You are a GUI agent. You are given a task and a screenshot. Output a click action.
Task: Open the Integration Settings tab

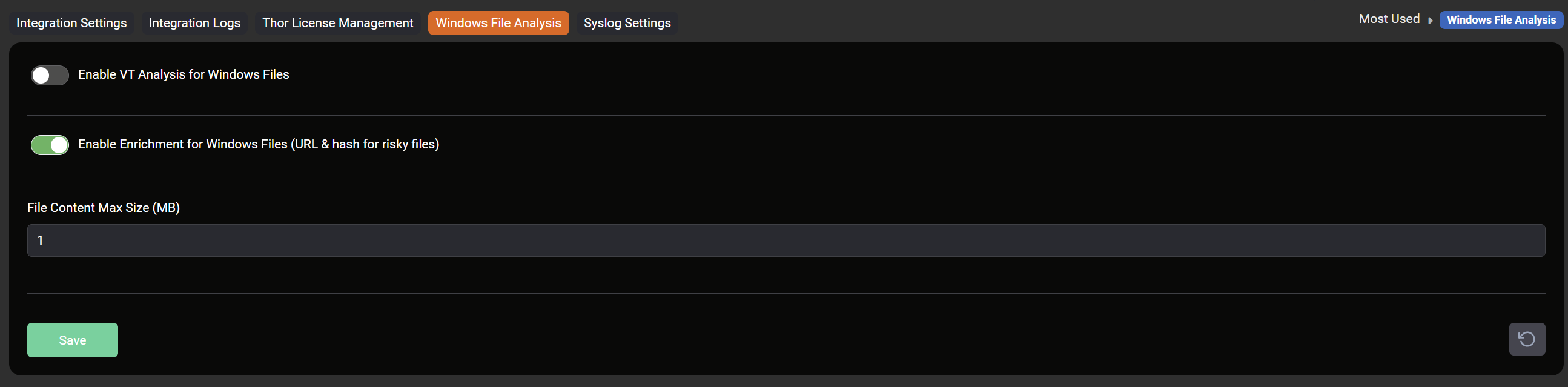(71, 23)
